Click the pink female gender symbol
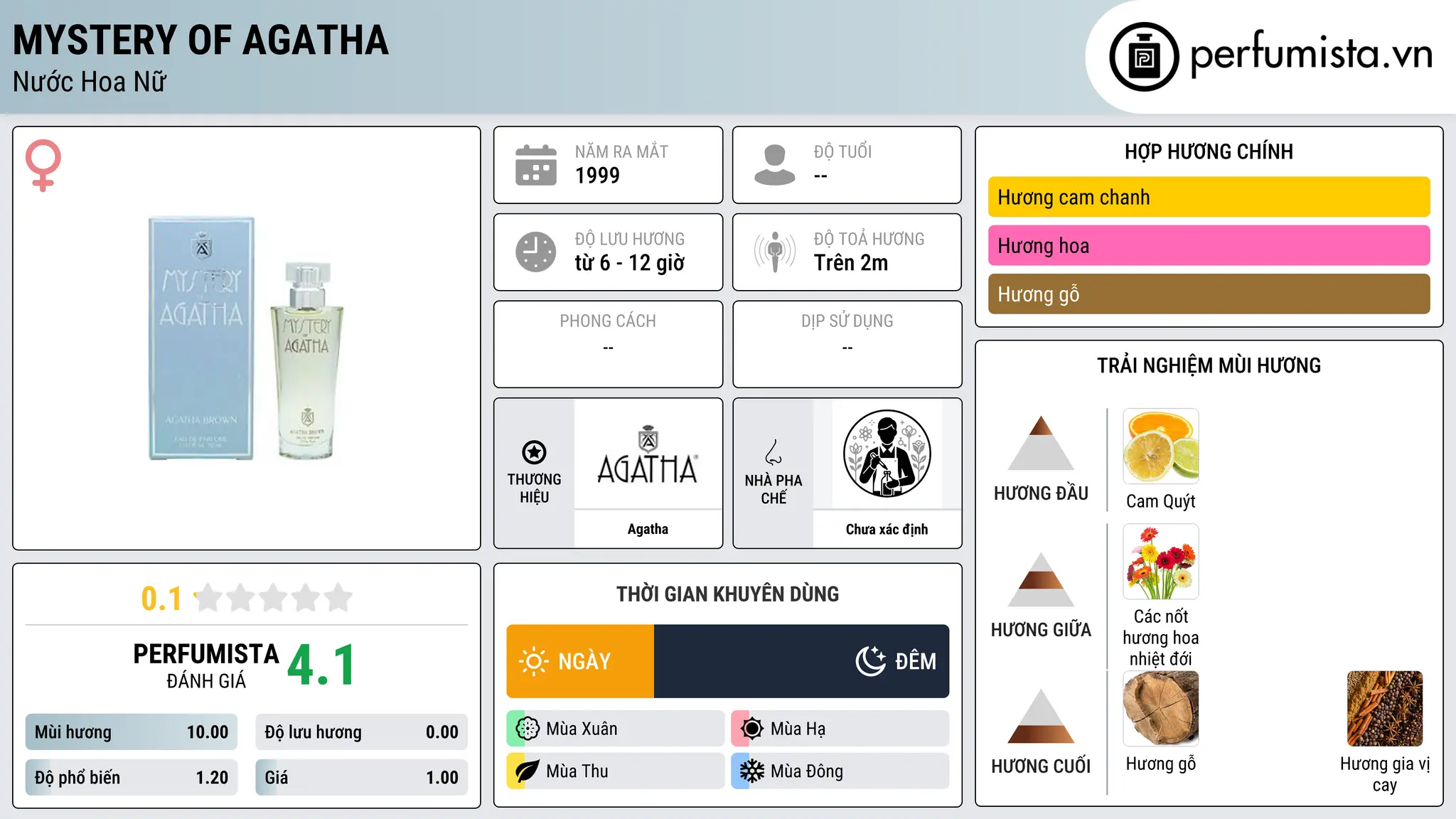This screenshot has width=1456, height=819. point(43,165)
